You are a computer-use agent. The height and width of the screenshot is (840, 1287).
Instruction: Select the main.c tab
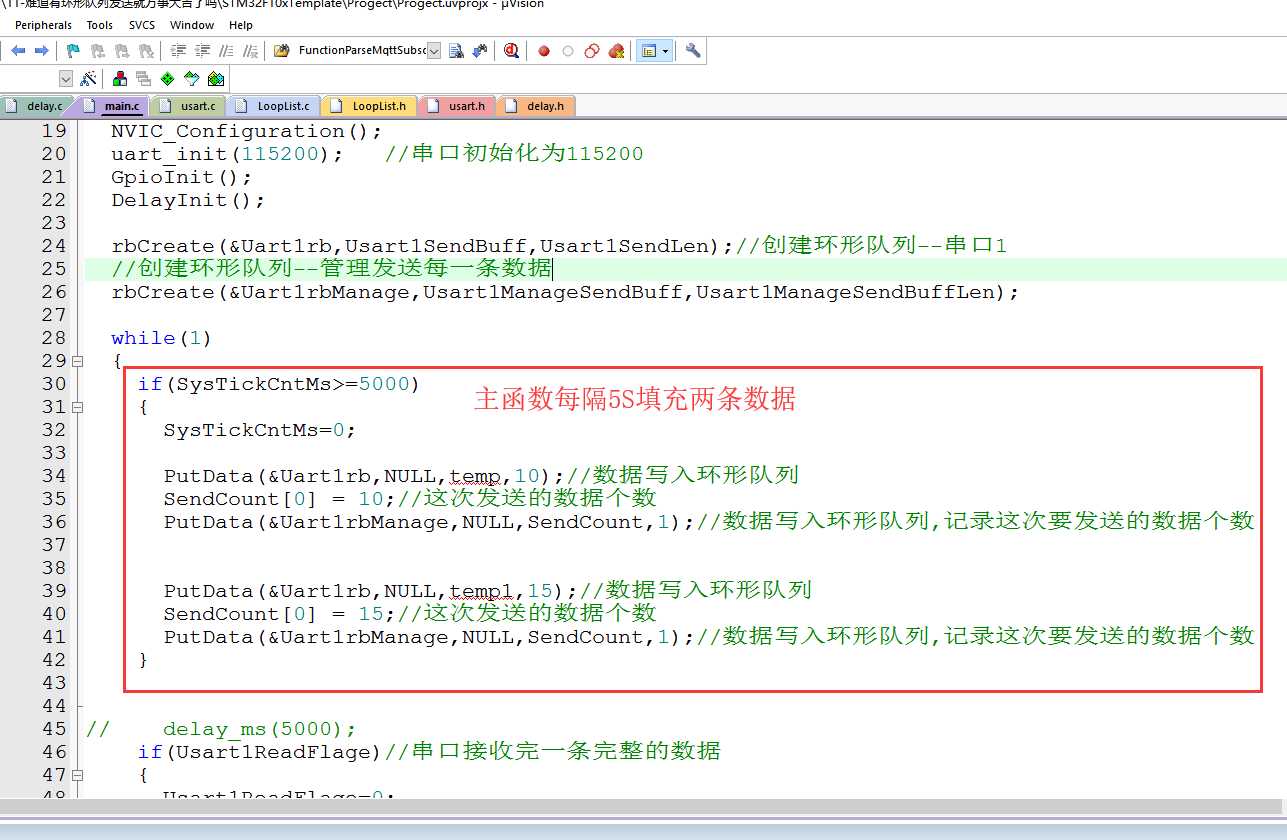tap(113, 106)
